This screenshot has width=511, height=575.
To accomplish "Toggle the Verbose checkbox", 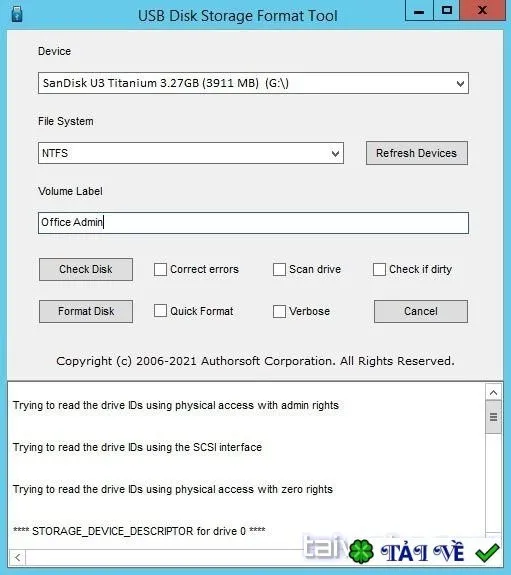I will pyautogui.click(x=279, y=311).
